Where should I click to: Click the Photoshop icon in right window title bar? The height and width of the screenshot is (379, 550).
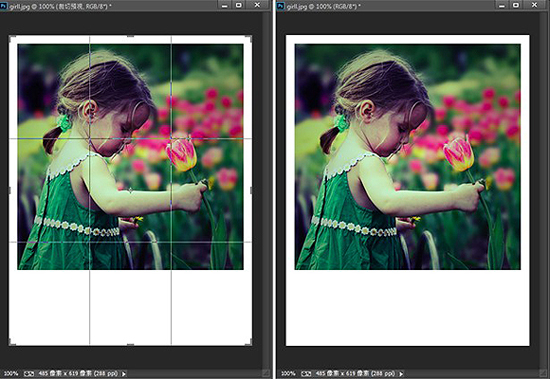[x=281, y=6]
